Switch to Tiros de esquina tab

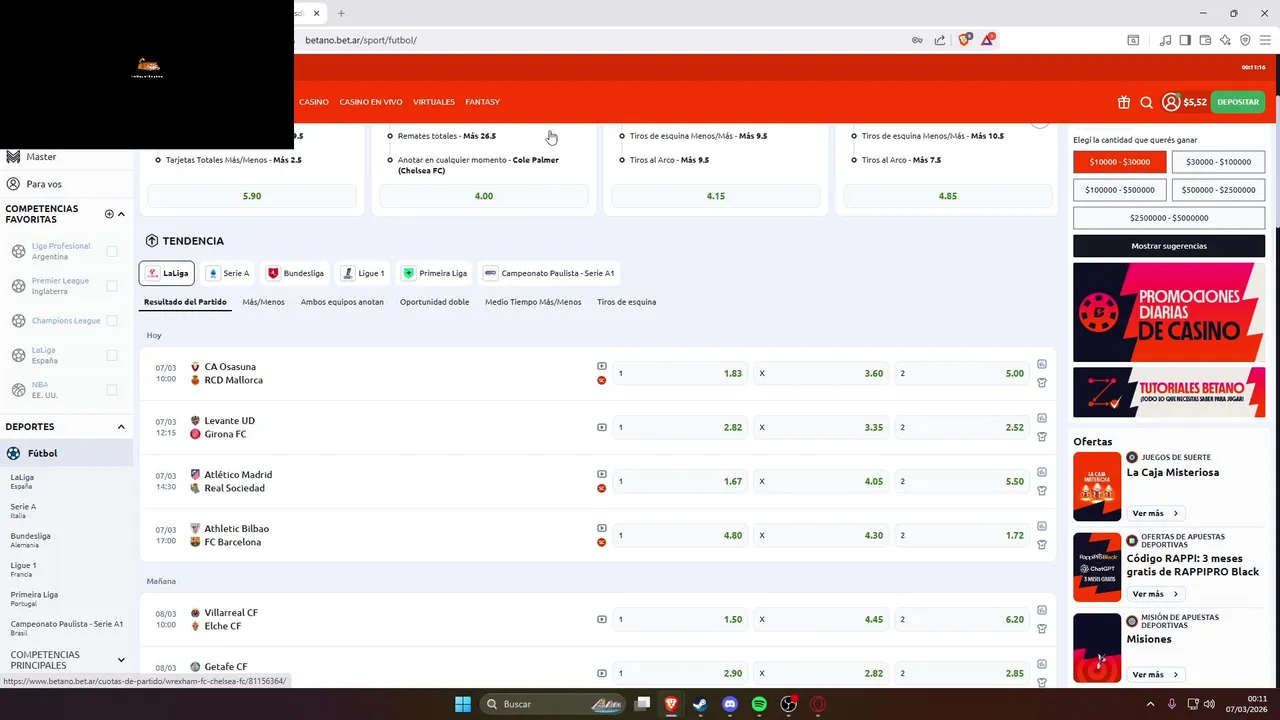click(627, 302)
